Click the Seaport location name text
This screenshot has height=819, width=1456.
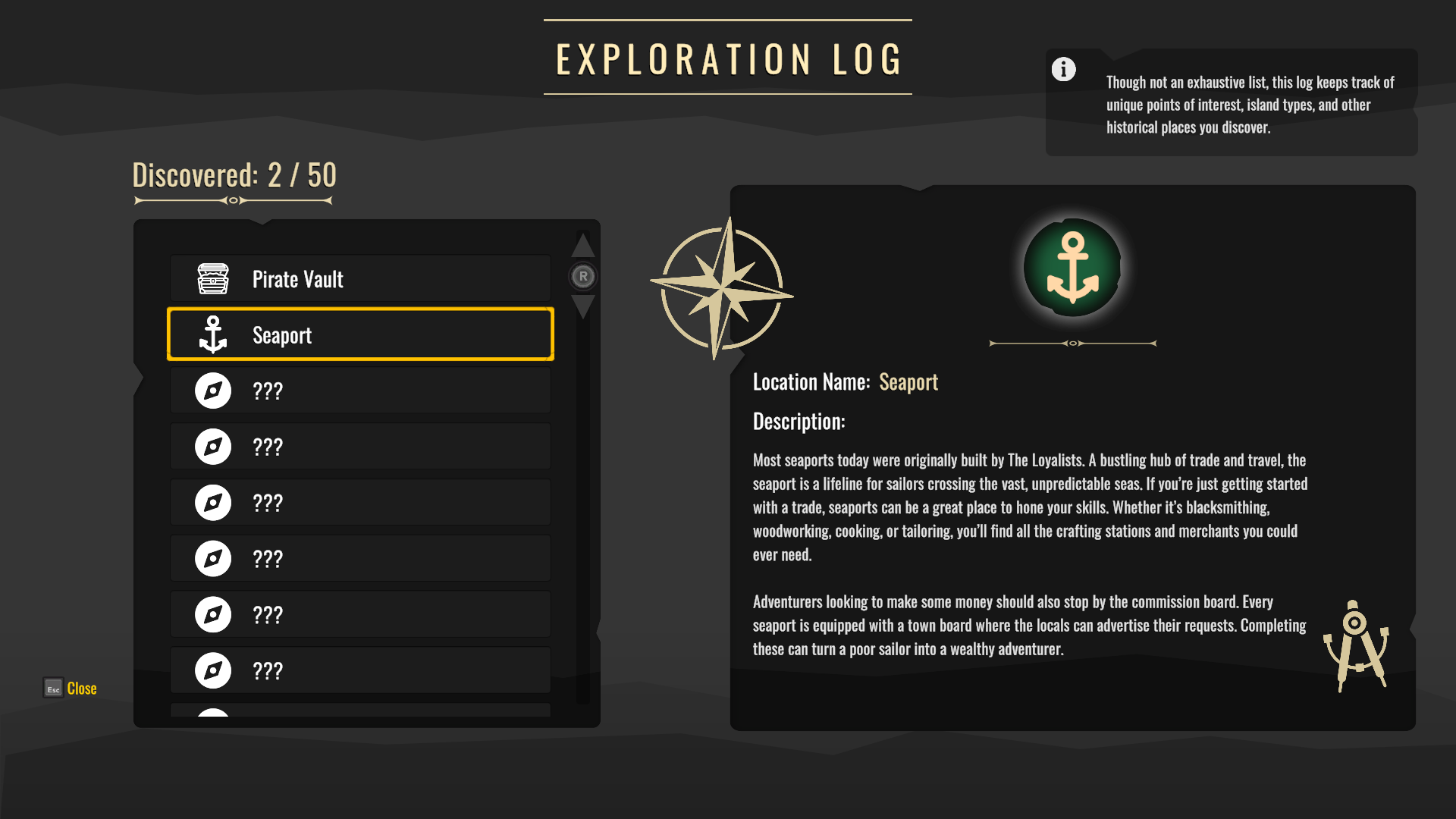[x=908, y=382]
